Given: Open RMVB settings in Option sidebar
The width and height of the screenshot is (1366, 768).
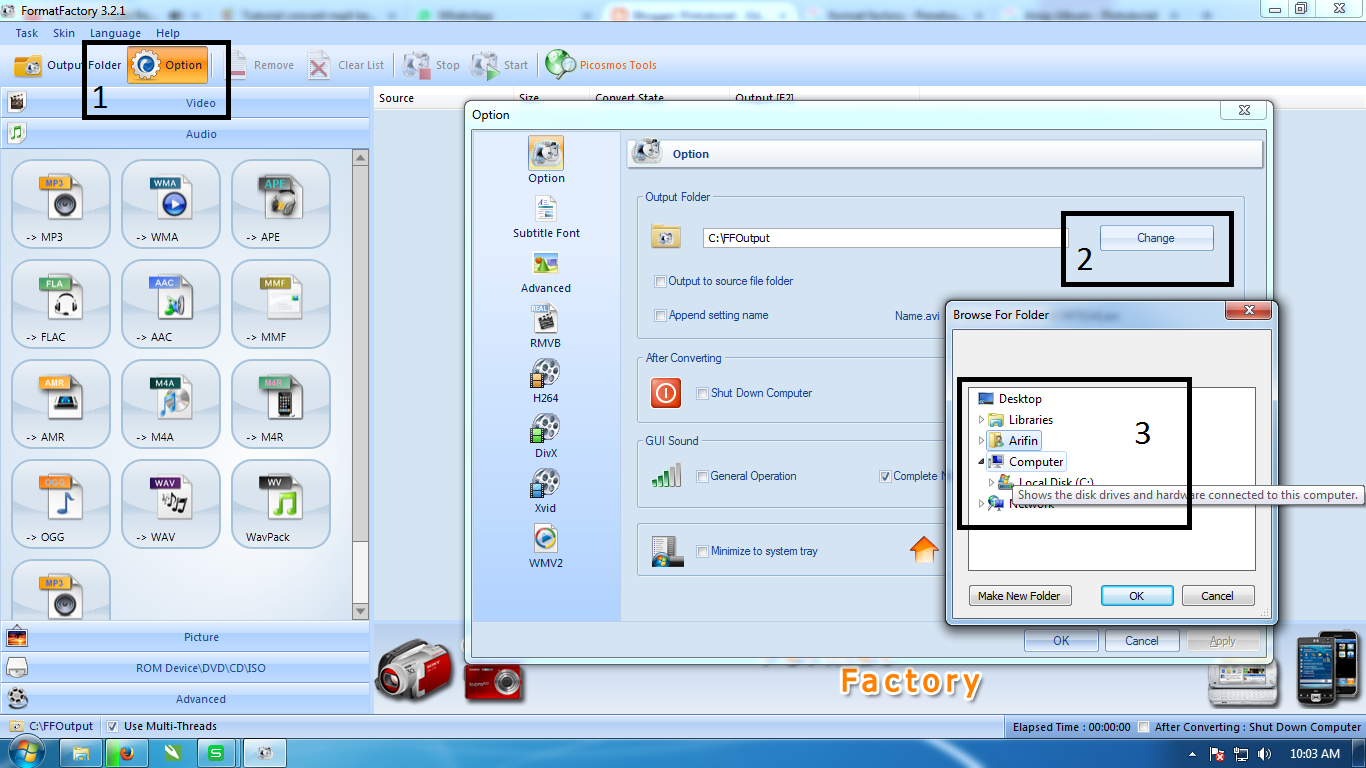Looking at the screenshot, I should (546, 327).
